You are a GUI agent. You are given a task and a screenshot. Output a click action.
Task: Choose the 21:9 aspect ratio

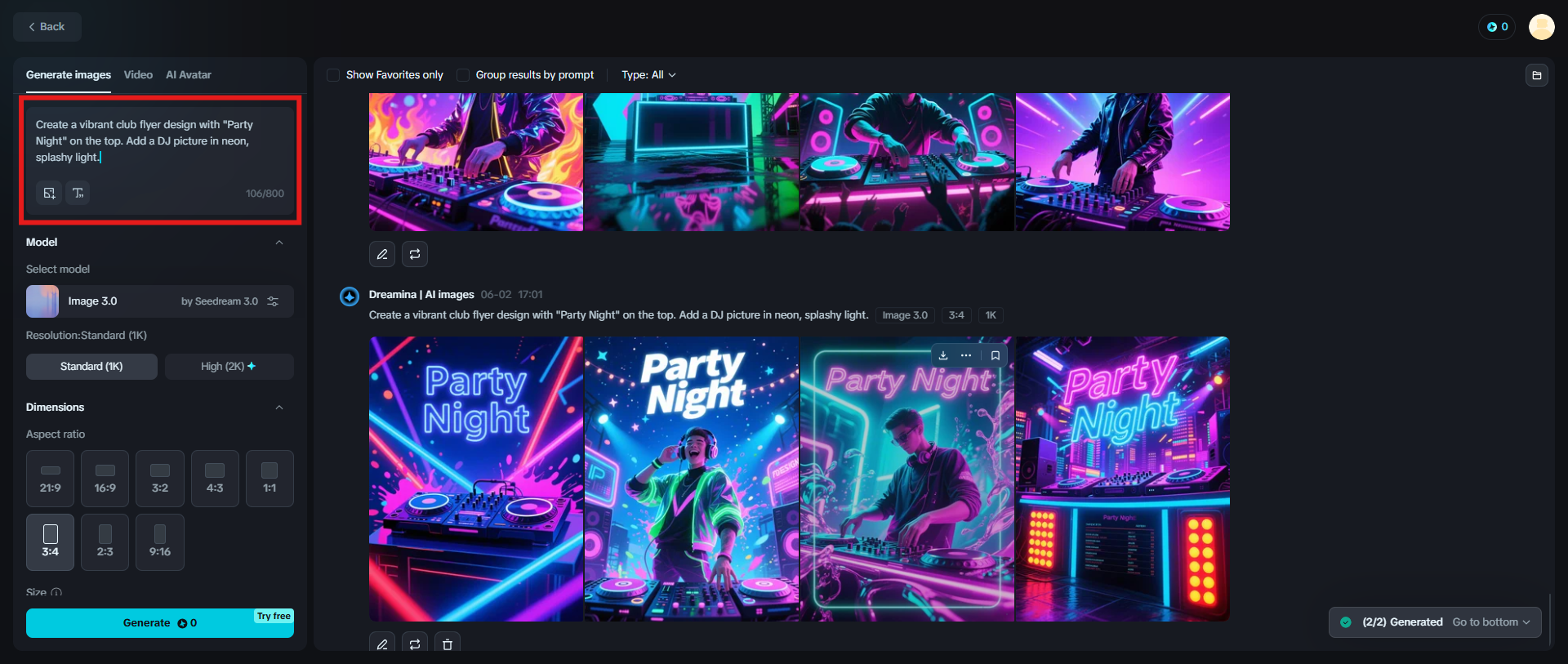click(51, 479)
